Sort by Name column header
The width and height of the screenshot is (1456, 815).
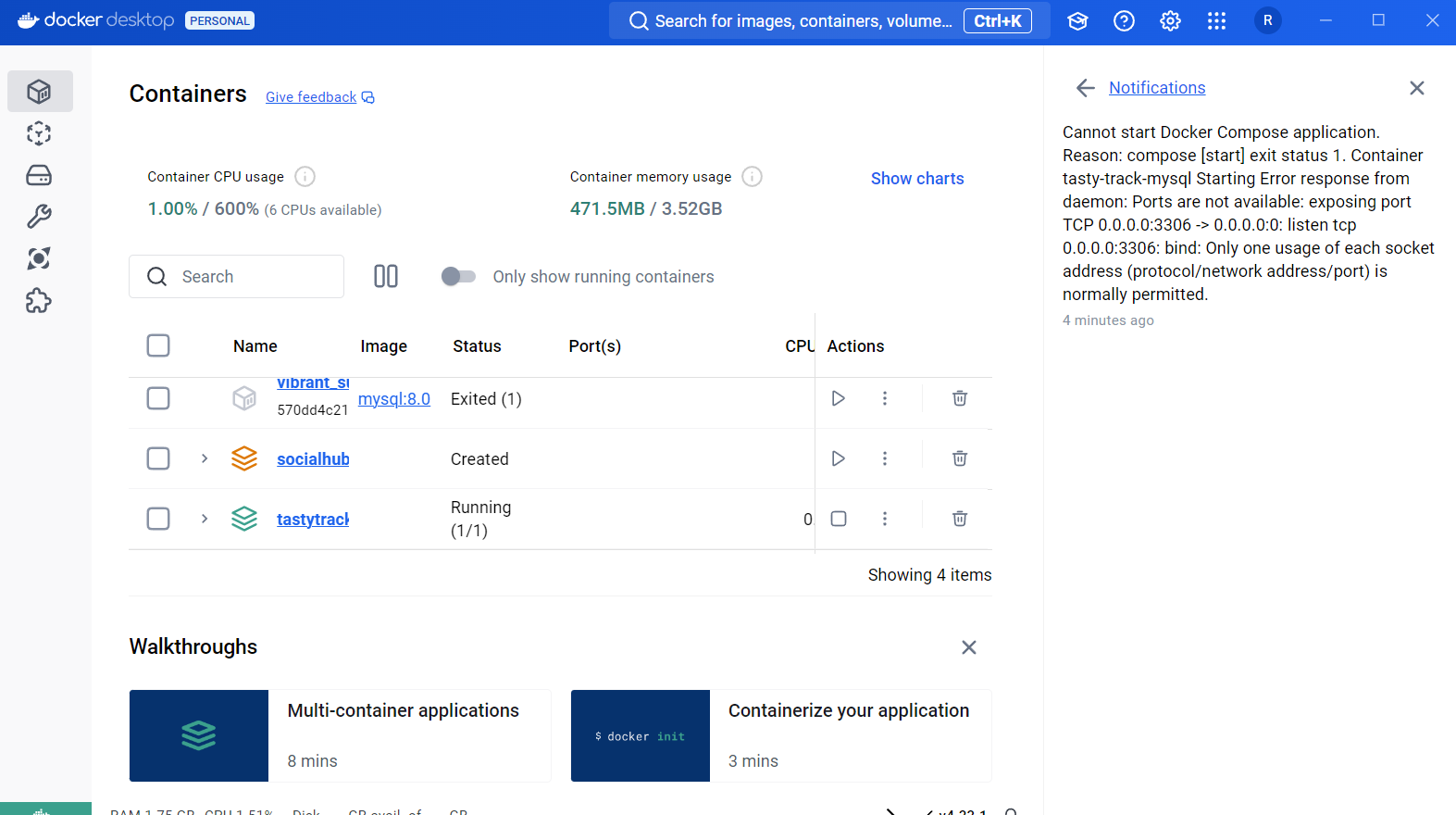tap(255, 346)
